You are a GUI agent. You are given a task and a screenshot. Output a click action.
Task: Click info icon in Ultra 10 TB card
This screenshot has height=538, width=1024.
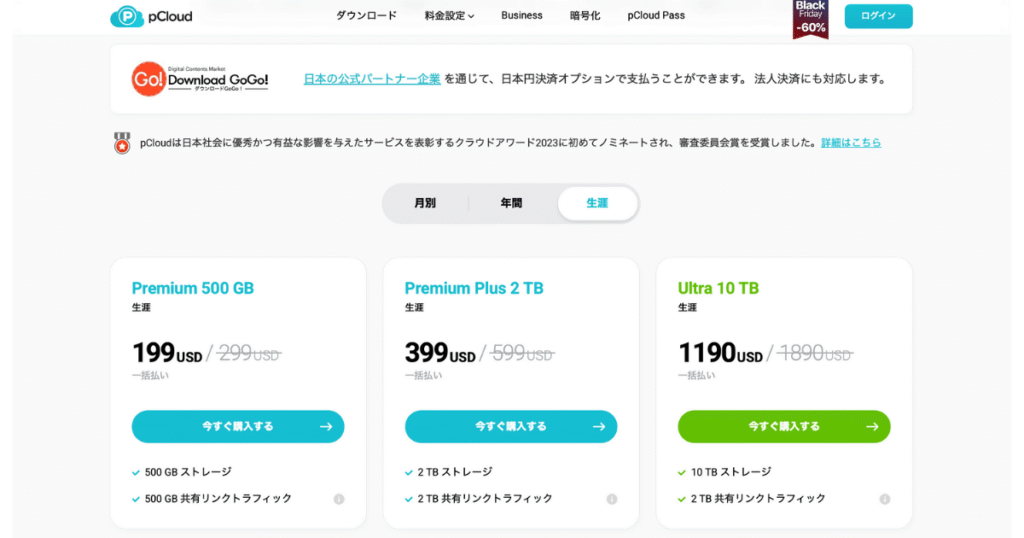[x=885, y=499]
